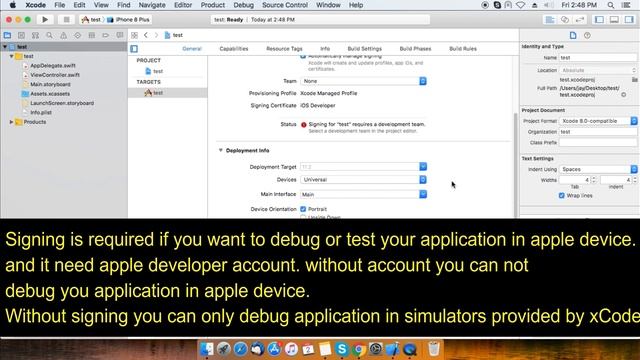Screen dimensions: 640x360
Task: Open Spotlight search in menu bar
Action: point(611,5)
